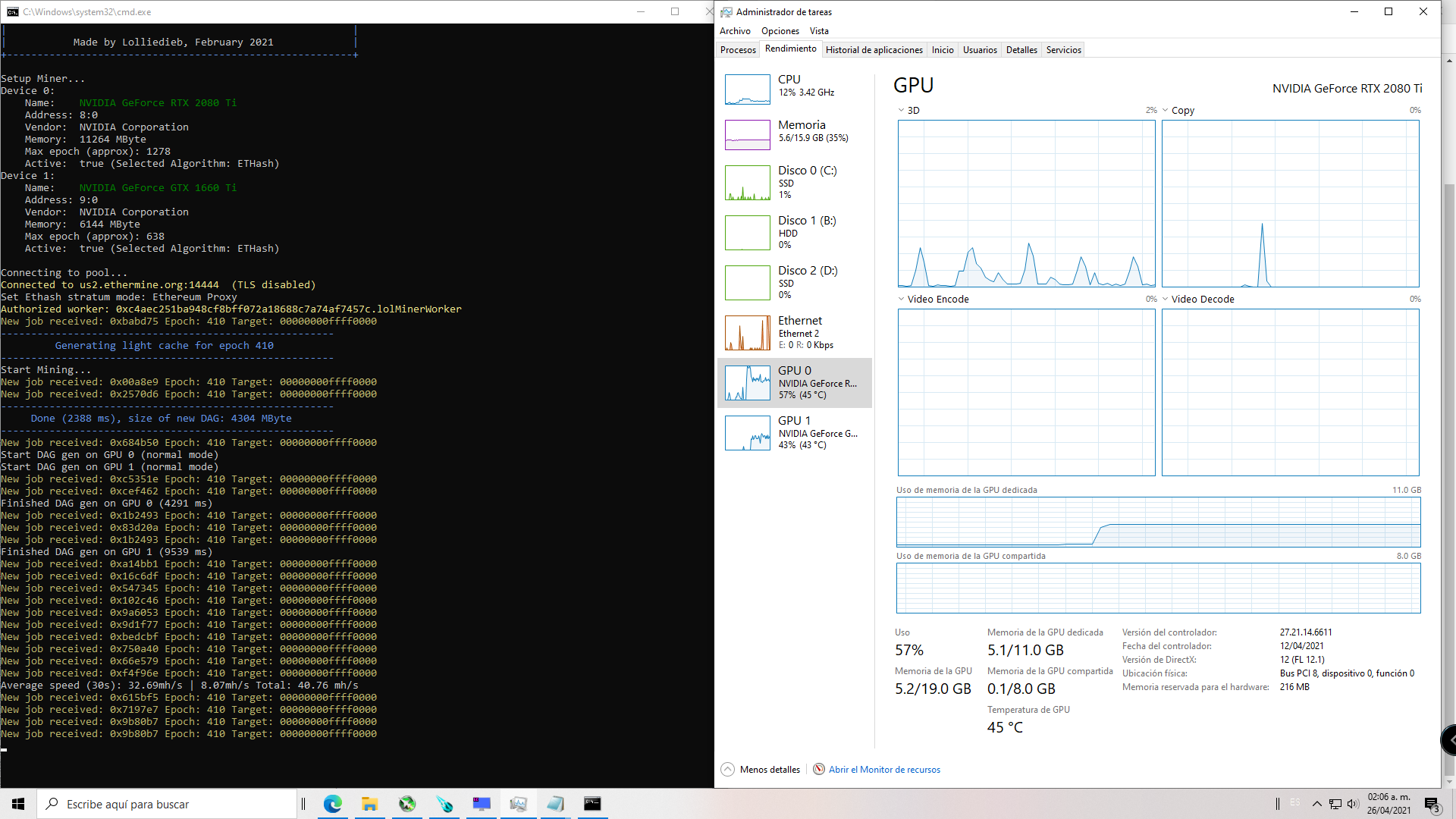Switch to the Usuarios tab
The image size is (1456, 819).
click(x=980, y=50)
